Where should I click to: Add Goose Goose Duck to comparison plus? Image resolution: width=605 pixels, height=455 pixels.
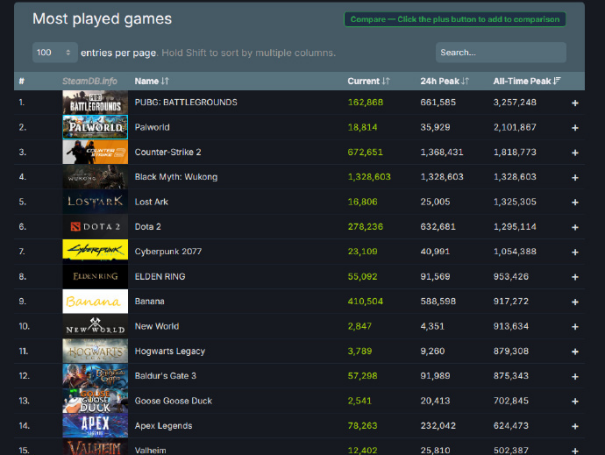coord(575,401)
